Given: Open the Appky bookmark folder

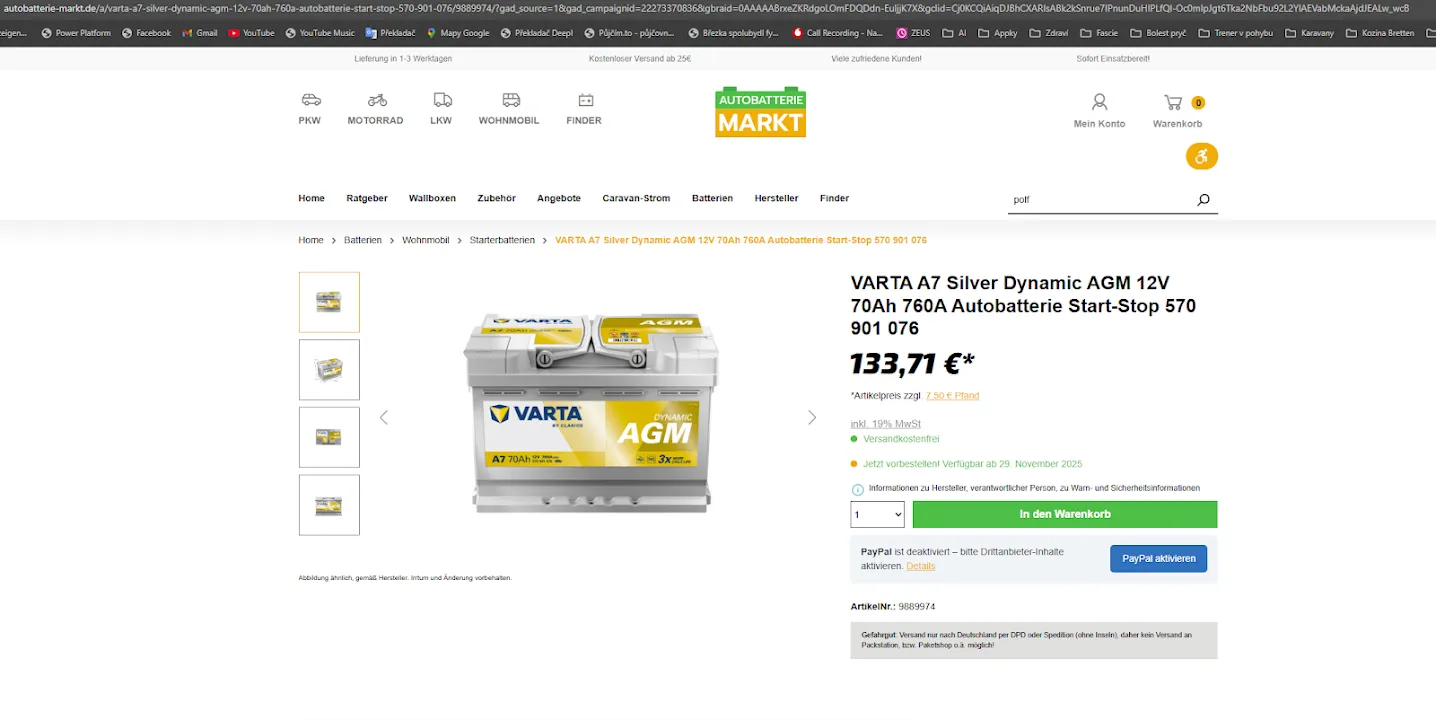Looking at the screenshot, I should [997, 33].
